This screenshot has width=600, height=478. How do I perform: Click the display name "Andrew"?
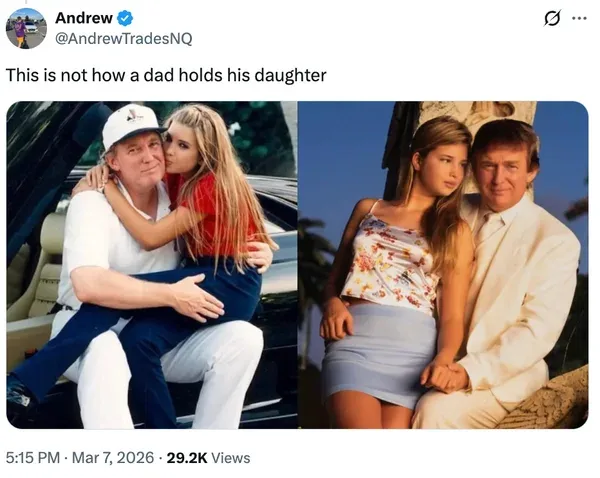click(84, 18)
